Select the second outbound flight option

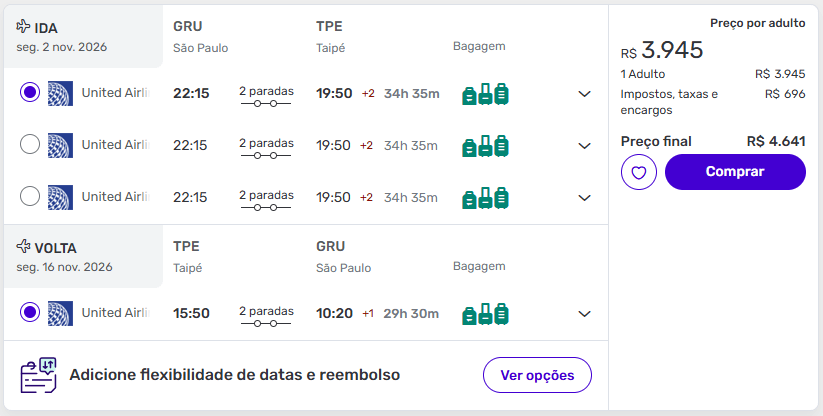(x=30, y=145)
